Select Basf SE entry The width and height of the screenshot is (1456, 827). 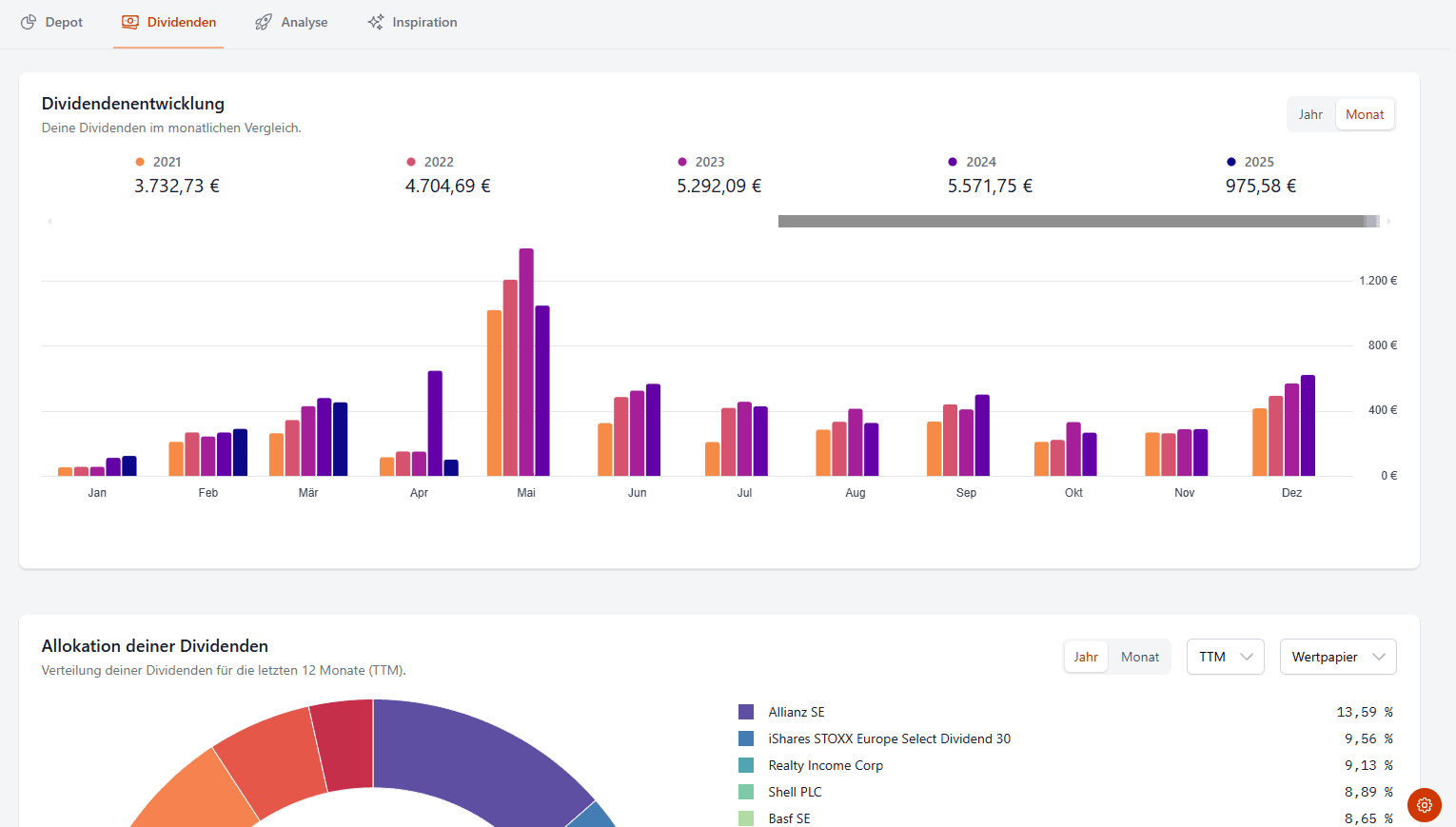pyautogui.click(x=790, y=818)
